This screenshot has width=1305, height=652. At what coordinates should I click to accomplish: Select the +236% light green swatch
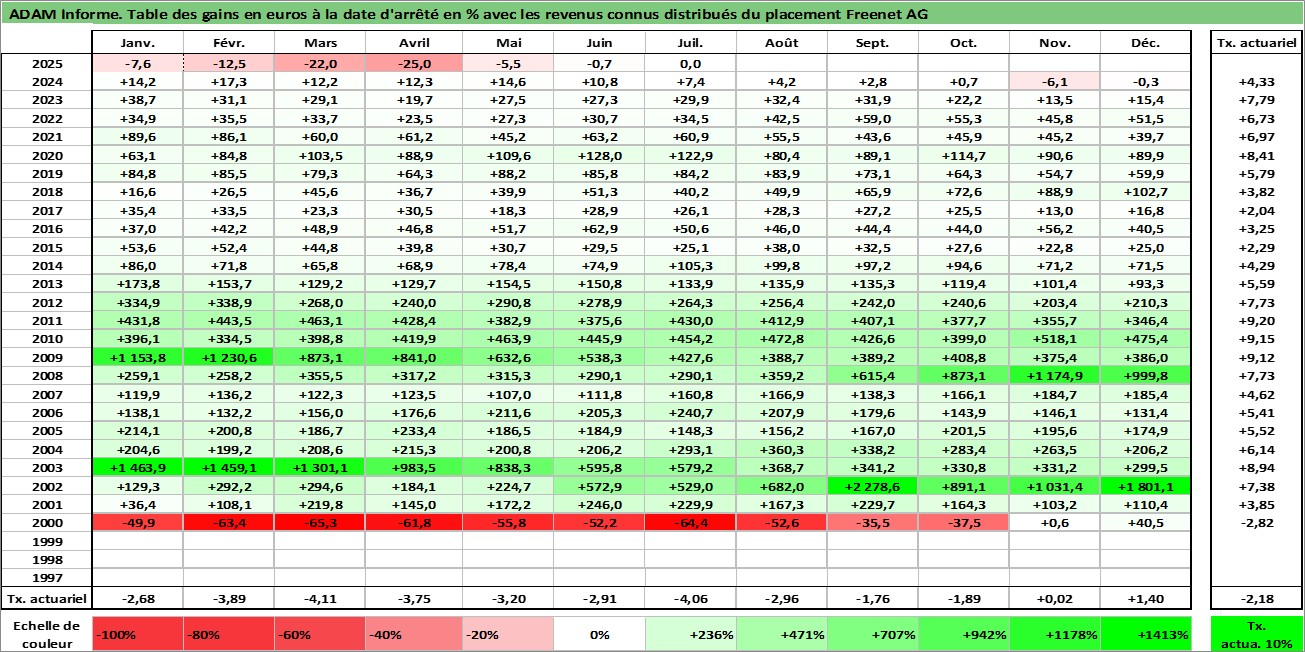(x=690, y=634)
